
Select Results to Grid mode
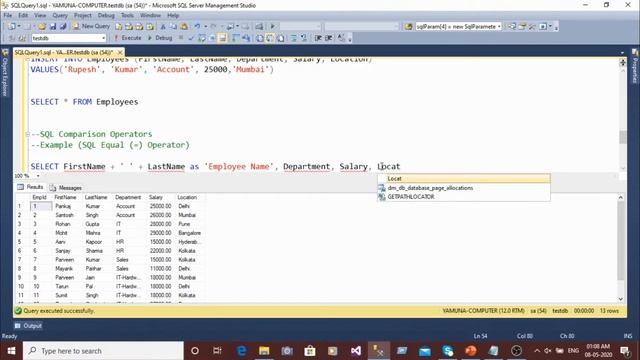[270, 38]
